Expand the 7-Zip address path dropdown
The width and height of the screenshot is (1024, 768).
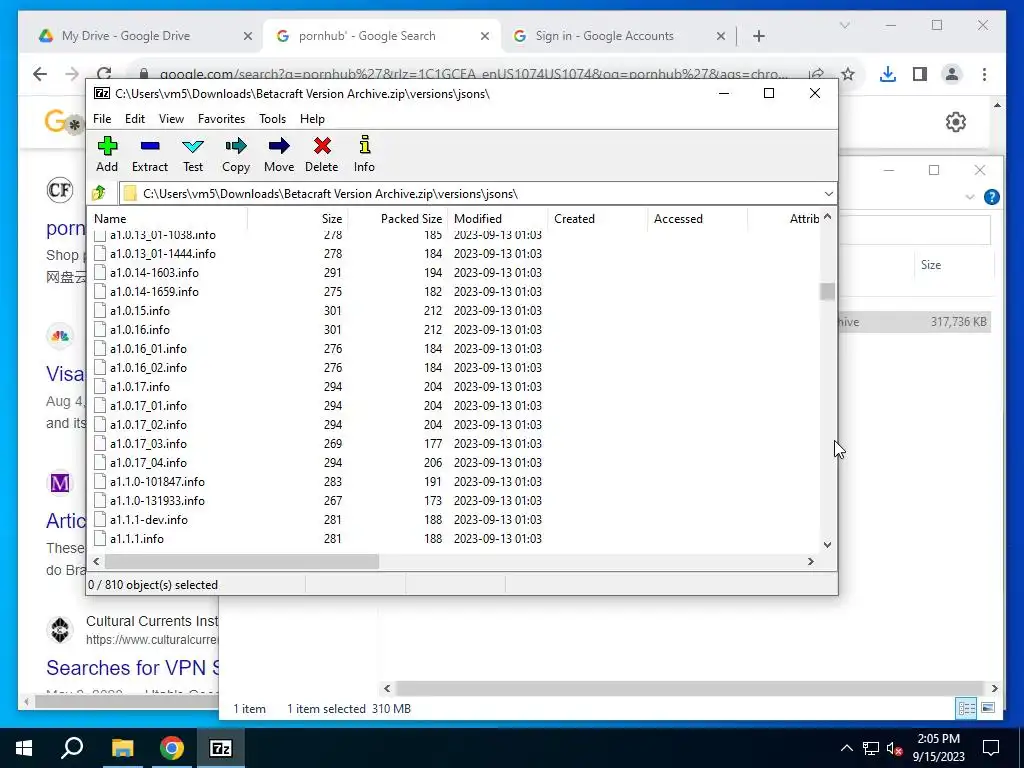pyautogui.click(x=828, y=193)
